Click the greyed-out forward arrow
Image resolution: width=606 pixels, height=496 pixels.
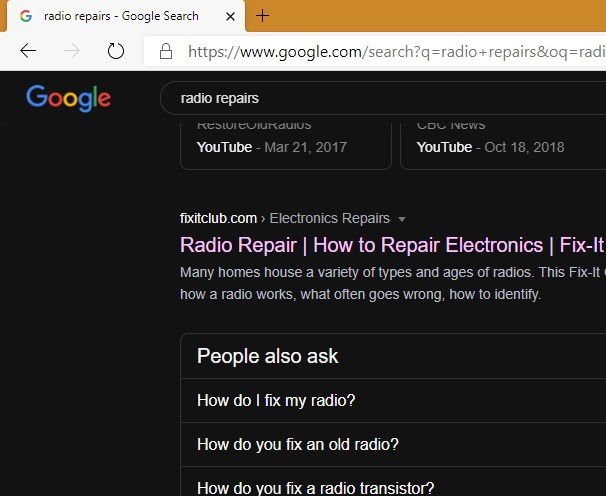pyautogui.click(x=72, y=51)
